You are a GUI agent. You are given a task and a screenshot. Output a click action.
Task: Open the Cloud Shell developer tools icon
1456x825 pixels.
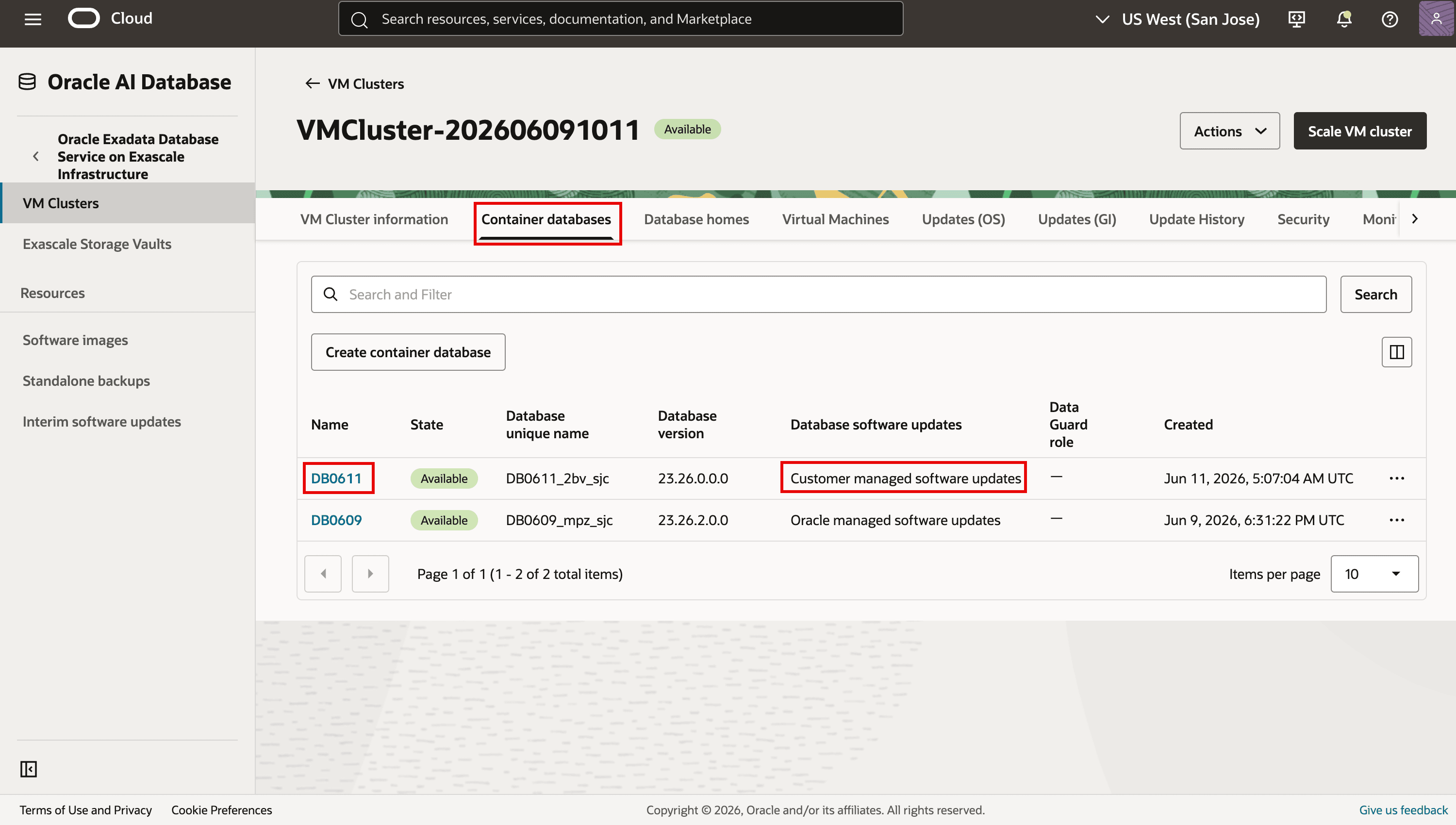(1296, 19)
